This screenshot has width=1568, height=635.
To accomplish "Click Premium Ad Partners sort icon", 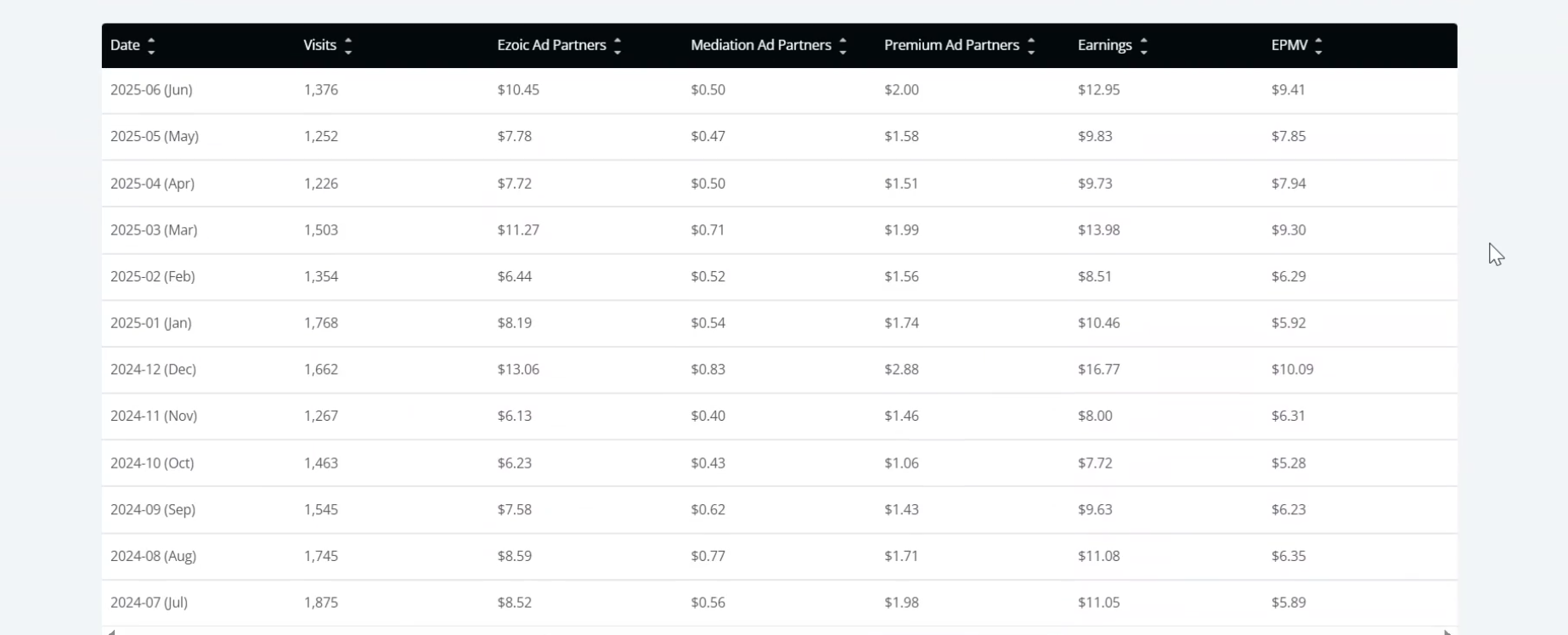I will click(x=1031, y=46).
